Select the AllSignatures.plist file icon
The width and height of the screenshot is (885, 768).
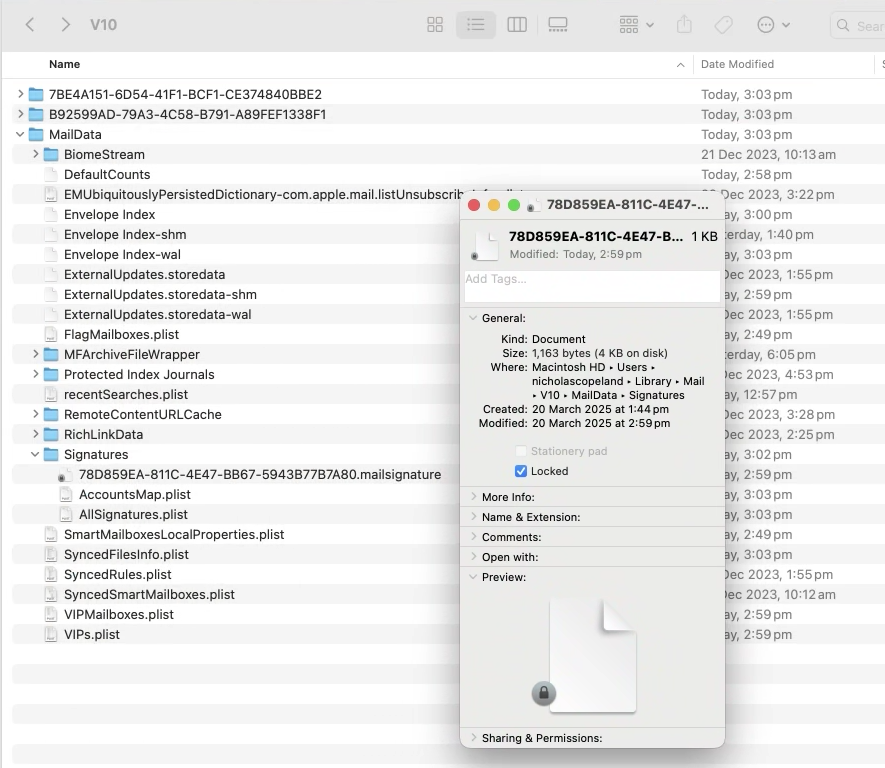point(66,515)
